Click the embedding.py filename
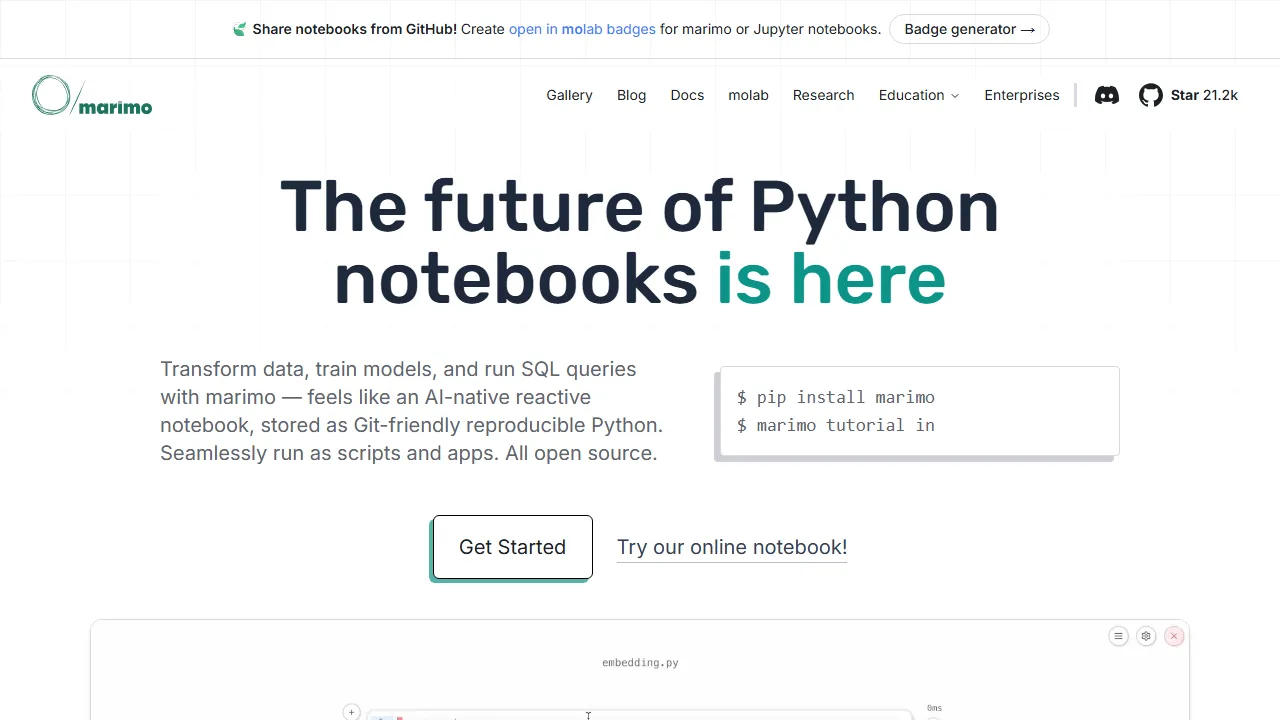The height and width of the screenshot is (720, 1280). [x=640, y=662]
